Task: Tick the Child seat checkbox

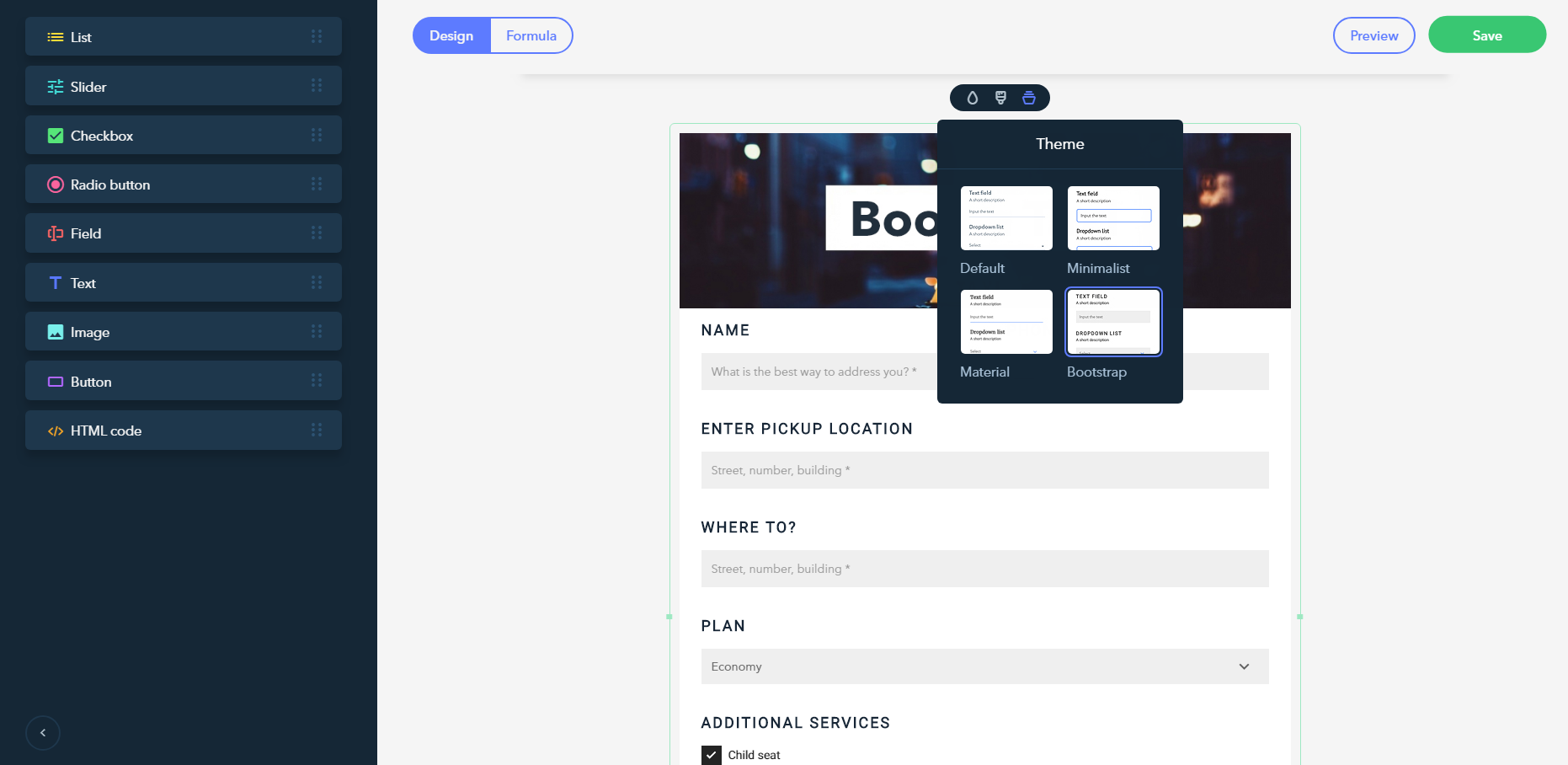Action: [x=712, y=755]
